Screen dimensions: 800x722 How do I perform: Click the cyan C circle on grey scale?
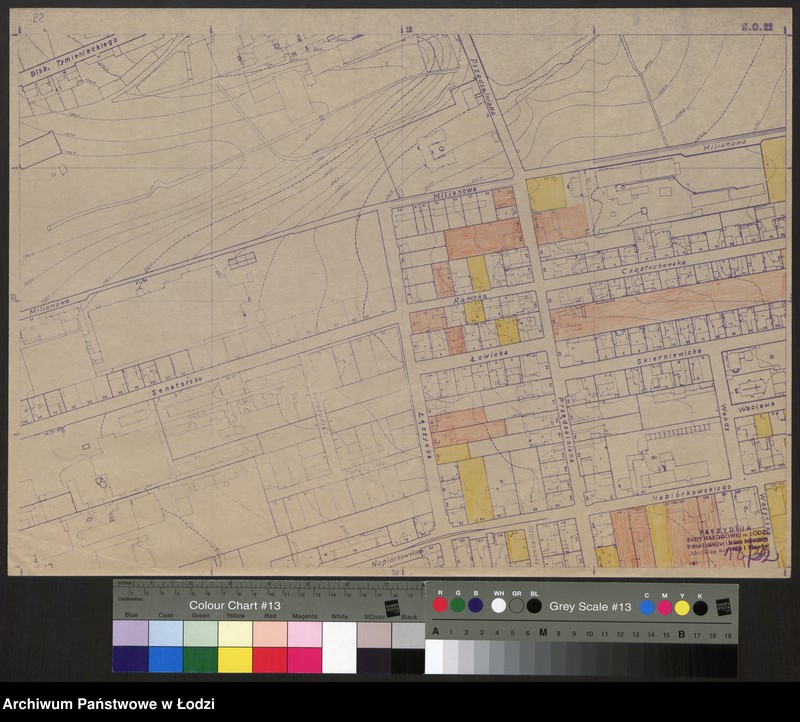(x=647, y=606)
